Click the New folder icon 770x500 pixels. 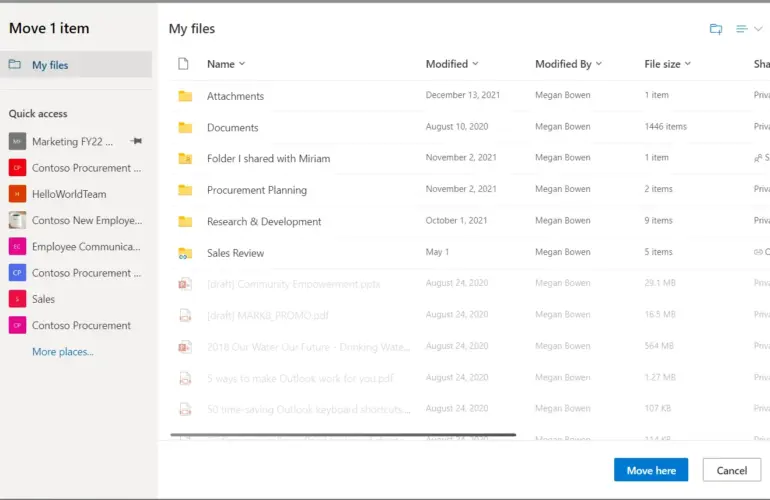716,29
